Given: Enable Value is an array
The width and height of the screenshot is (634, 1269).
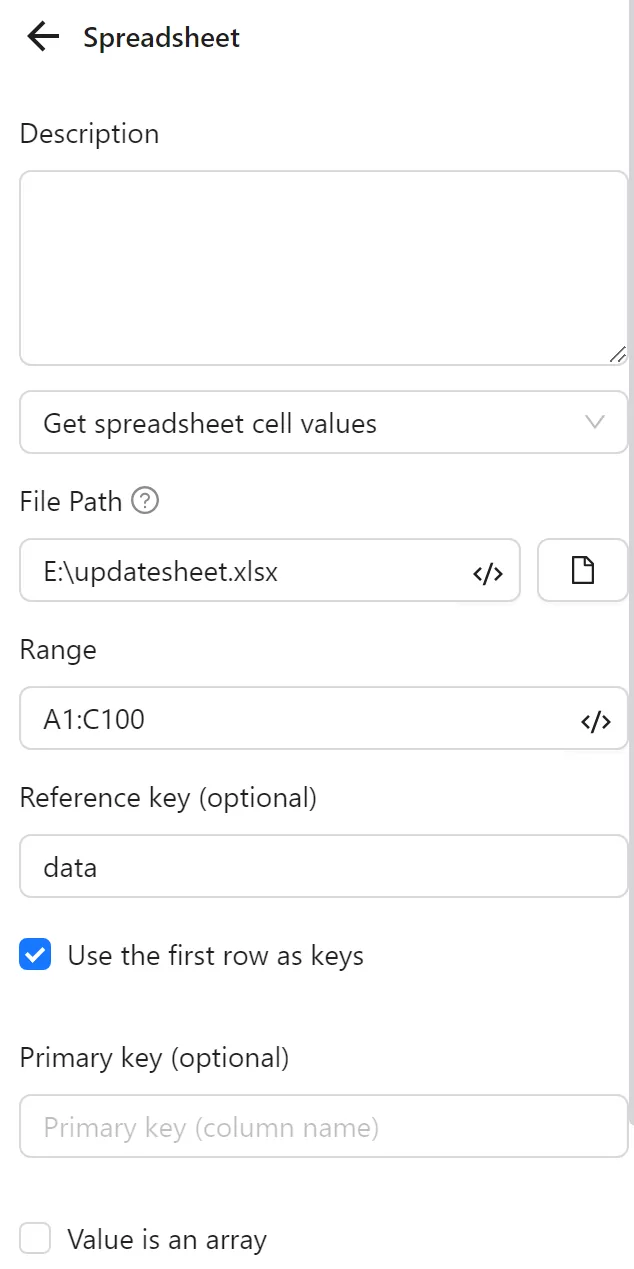Looking at the screenshot, I should 35,1238.
